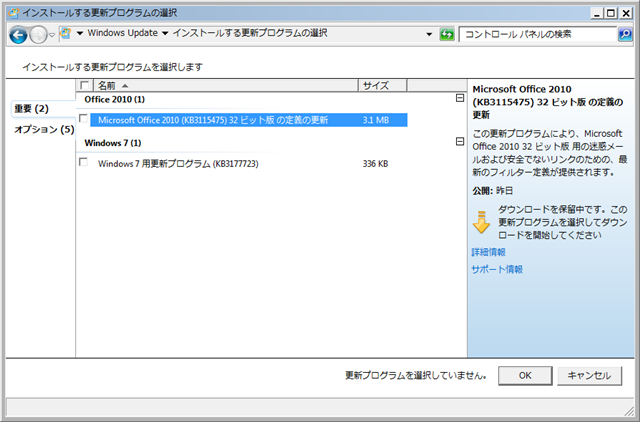Open the サポート情報 link
Screen dimensions: 640x422
point(497,269)
